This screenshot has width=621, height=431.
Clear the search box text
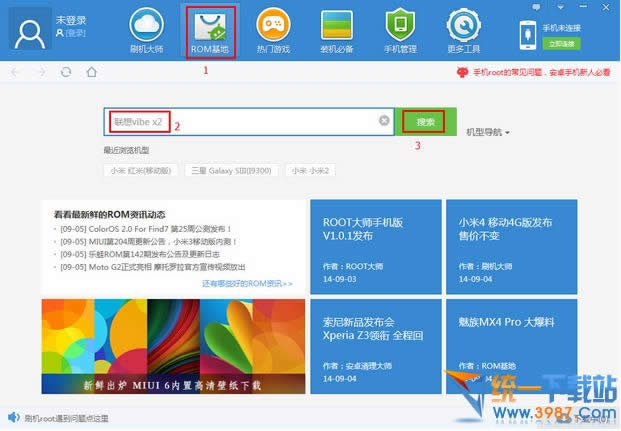384,121
